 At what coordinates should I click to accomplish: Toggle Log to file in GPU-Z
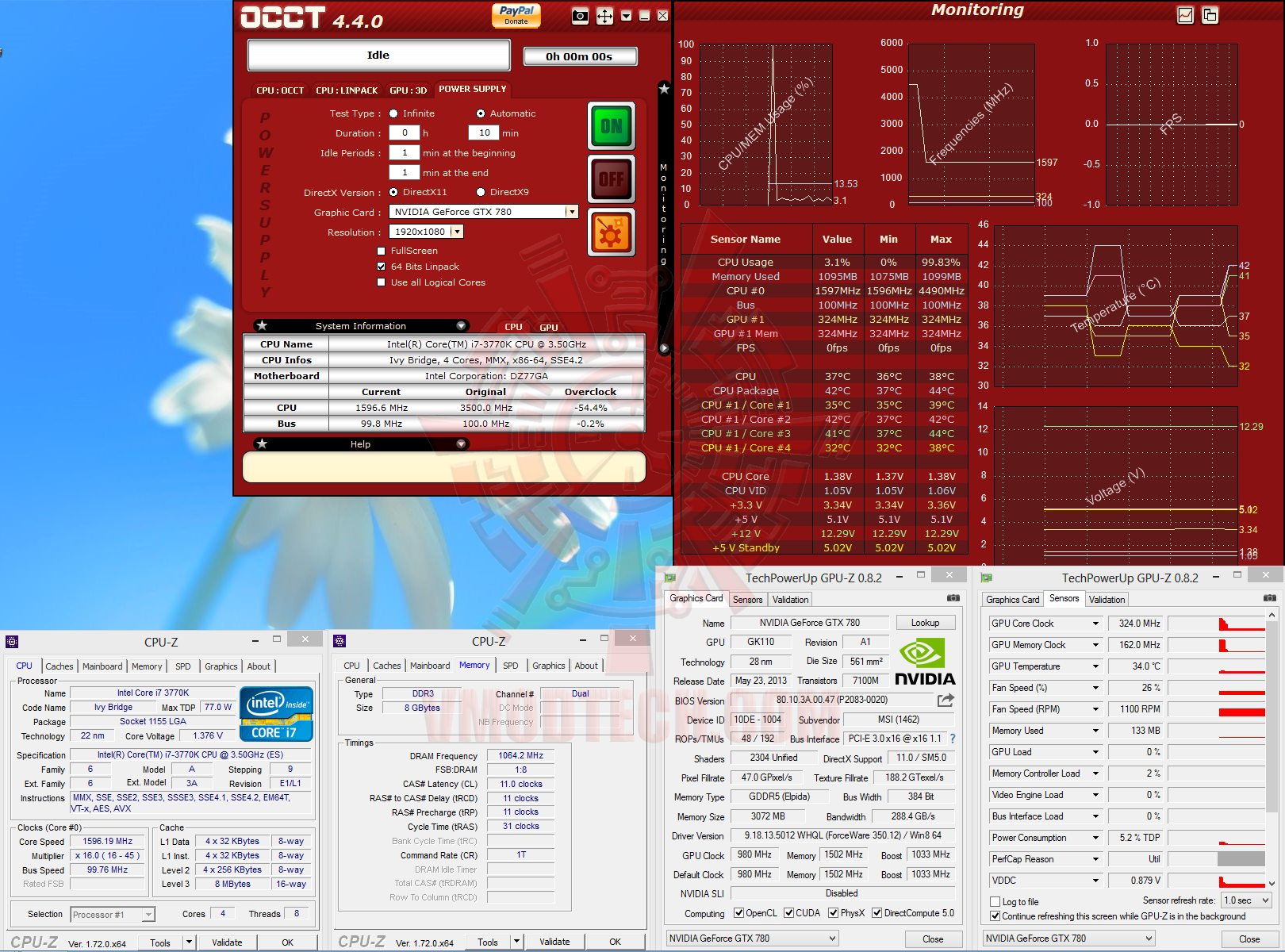pos(995,902)
